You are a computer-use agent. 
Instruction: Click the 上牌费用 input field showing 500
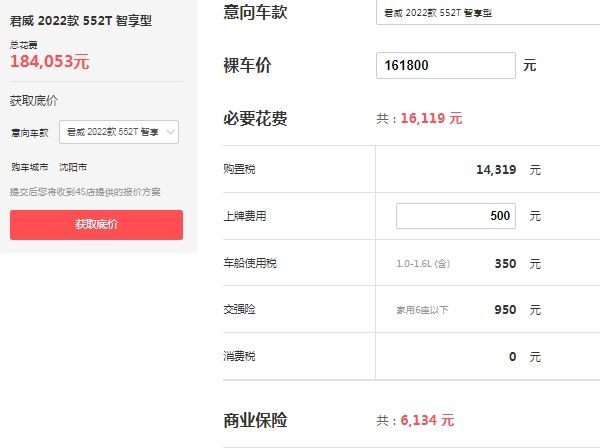tap(455, 215)
